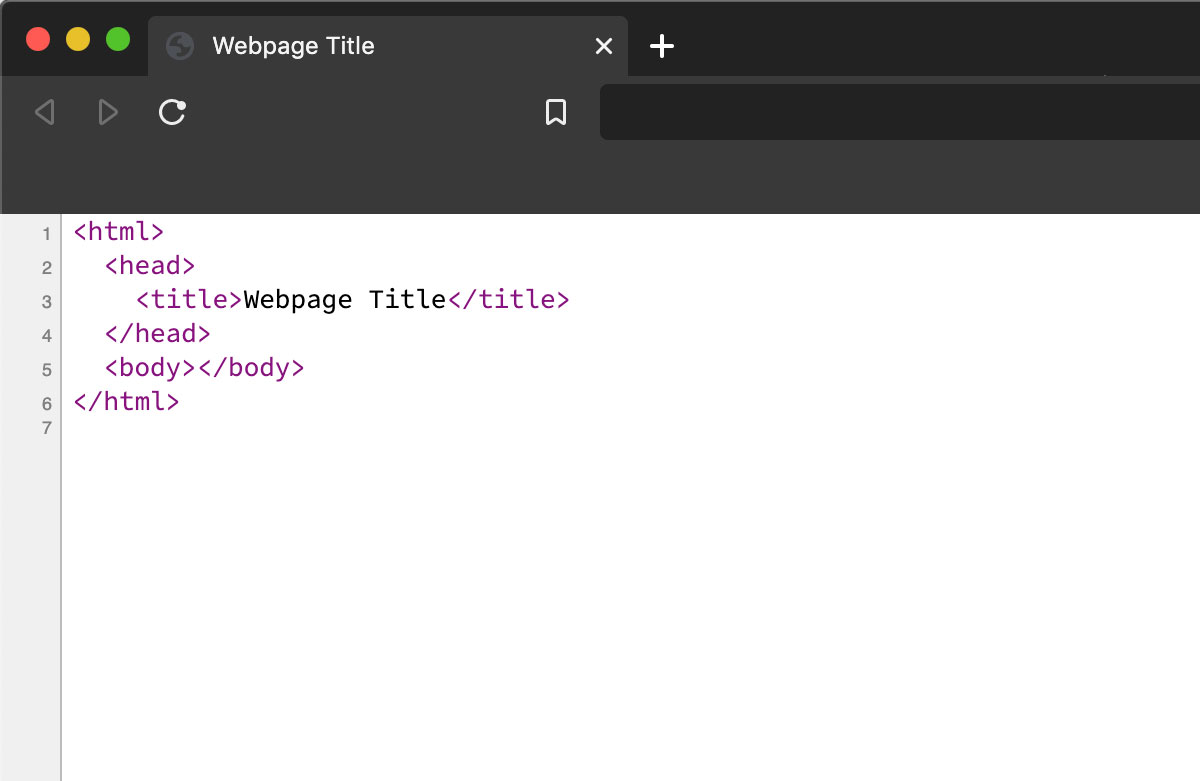Bookmark this page with the bookmark icon
The height and width of the screenshot is (781, 1200).
click(x=556, y=112)
